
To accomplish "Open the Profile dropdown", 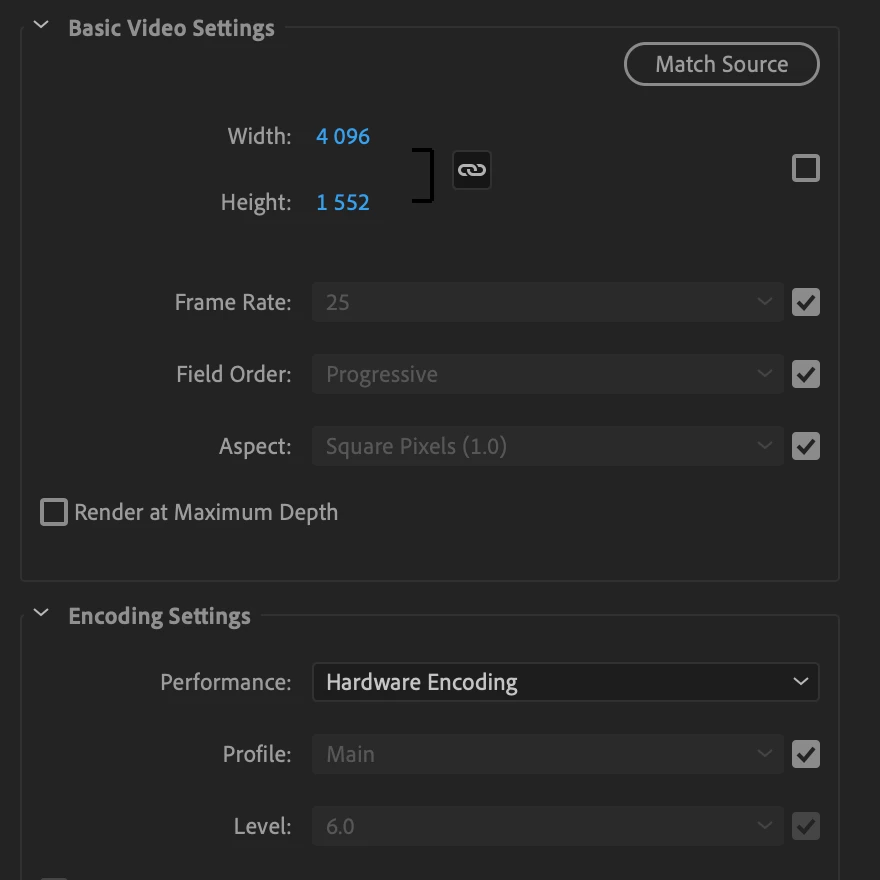I will [547, 754].
